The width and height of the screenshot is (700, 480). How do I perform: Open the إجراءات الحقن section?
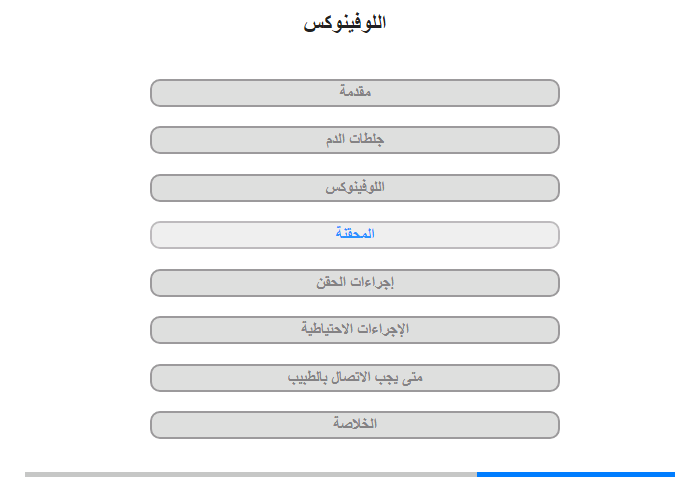point(355,282)
